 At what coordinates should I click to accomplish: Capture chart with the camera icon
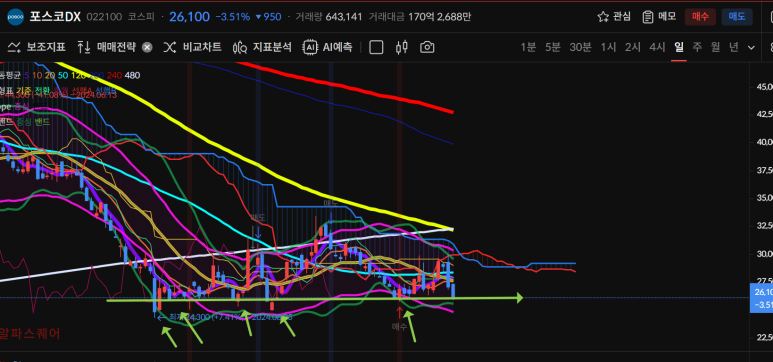(427, 47)
